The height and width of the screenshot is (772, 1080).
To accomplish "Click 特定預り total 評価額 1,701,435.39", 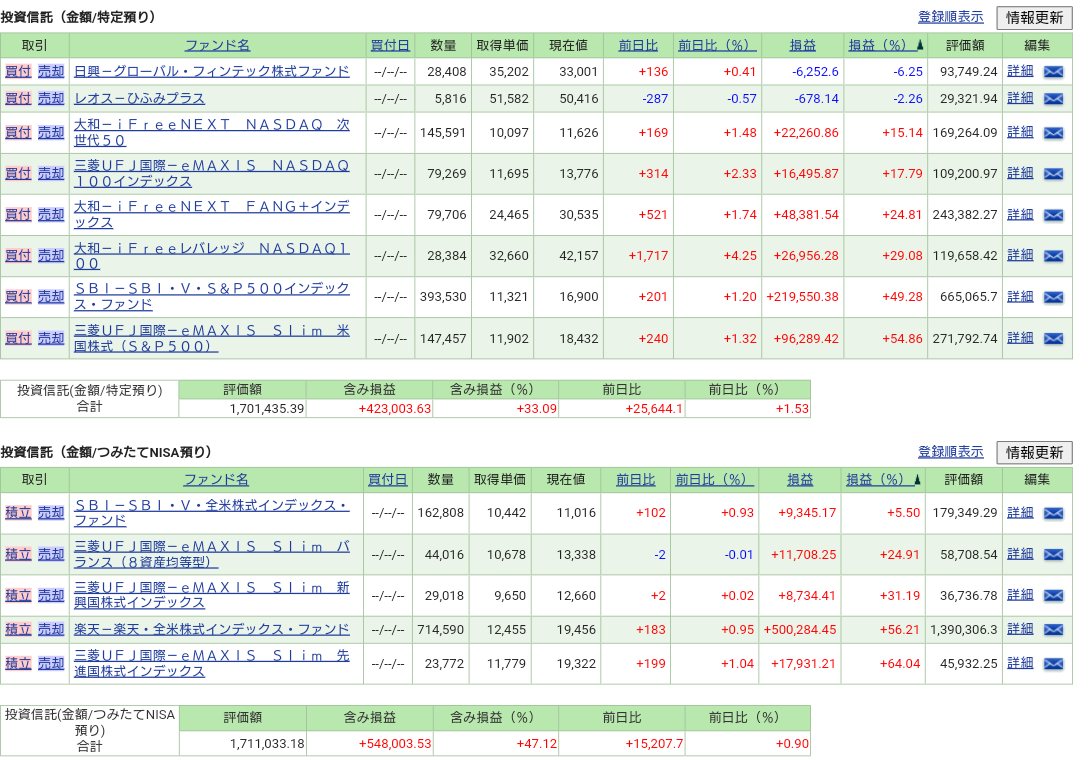I will (267, 409).
